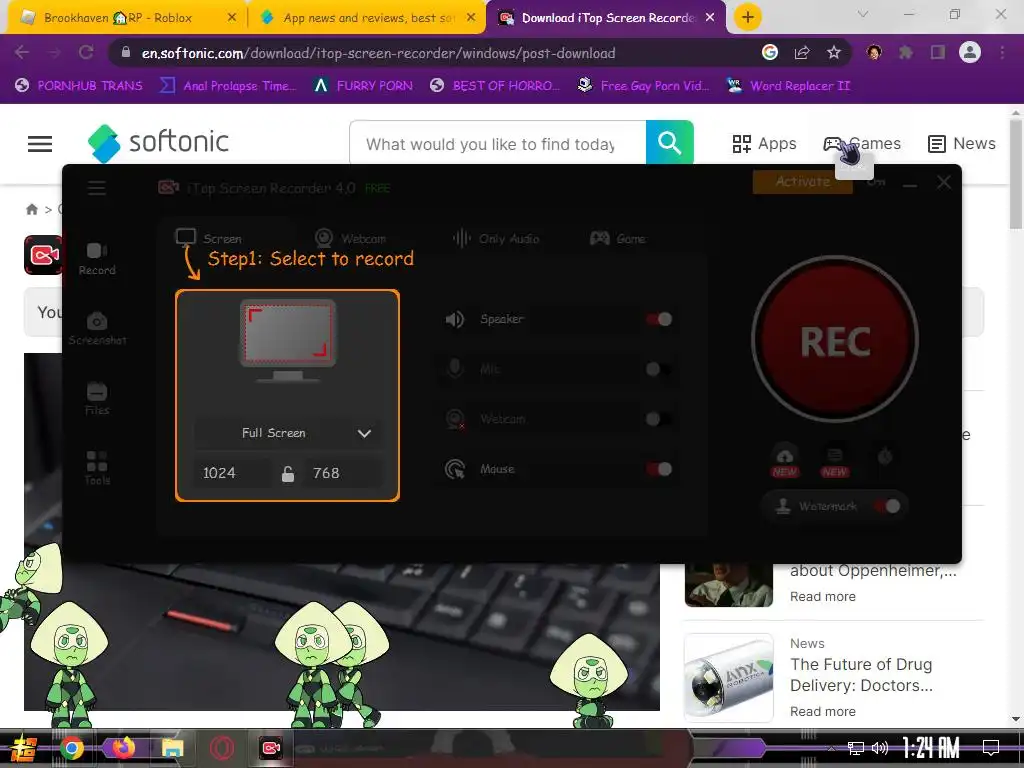Click the home breadcrumb icon
The image size is (1024, 768).
[31, 209]
